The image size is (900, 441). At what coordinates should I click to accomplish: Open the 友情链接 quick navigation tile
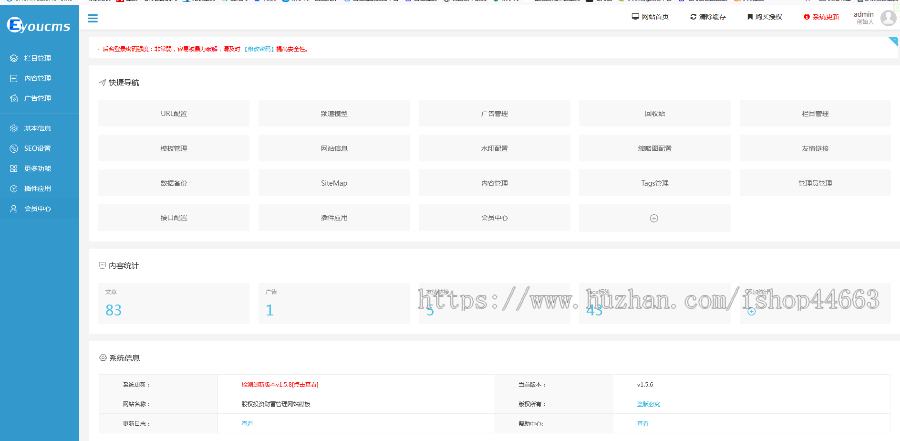(x=815, y=148)
